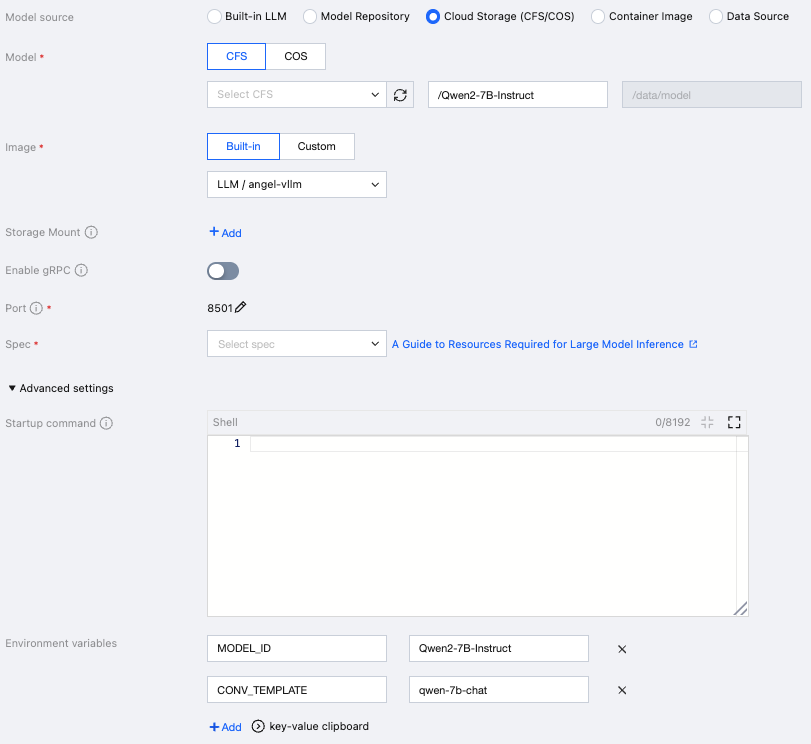
Task: Choose Cloud Storage (CFS/COS) radio button
Action: click(x=433, y=17)
